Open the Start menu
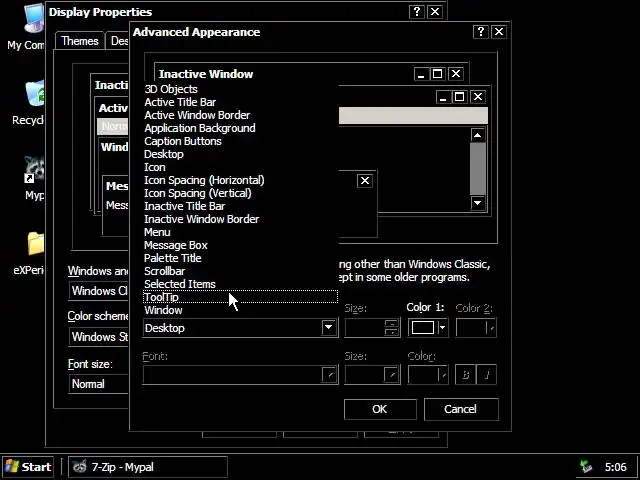The image size is (640, 480). tap(28, 467)
